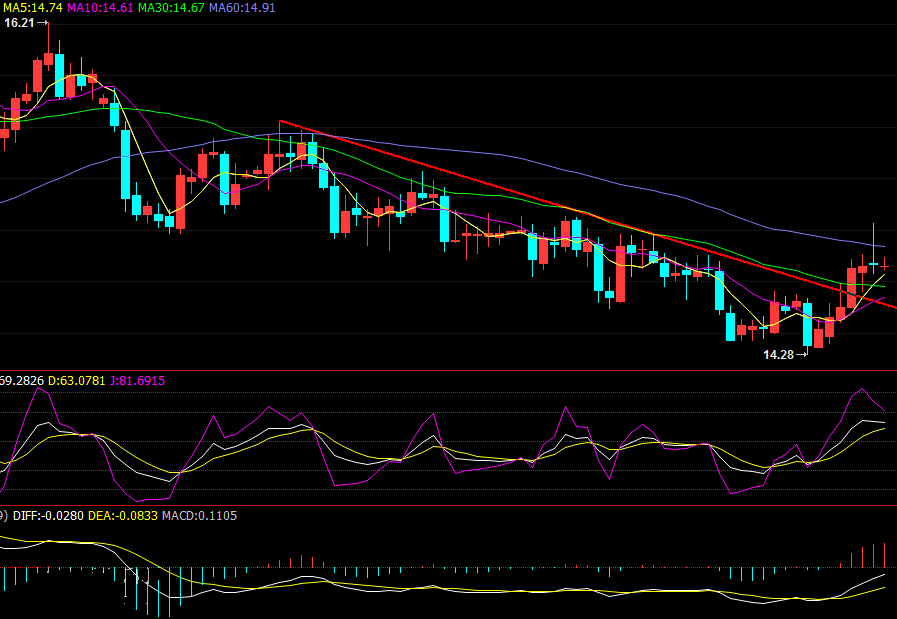The height and width of the screenshot is (619, 897).
Task: Click the candlestick at the 16.21 high
Action: coord(48,58)
